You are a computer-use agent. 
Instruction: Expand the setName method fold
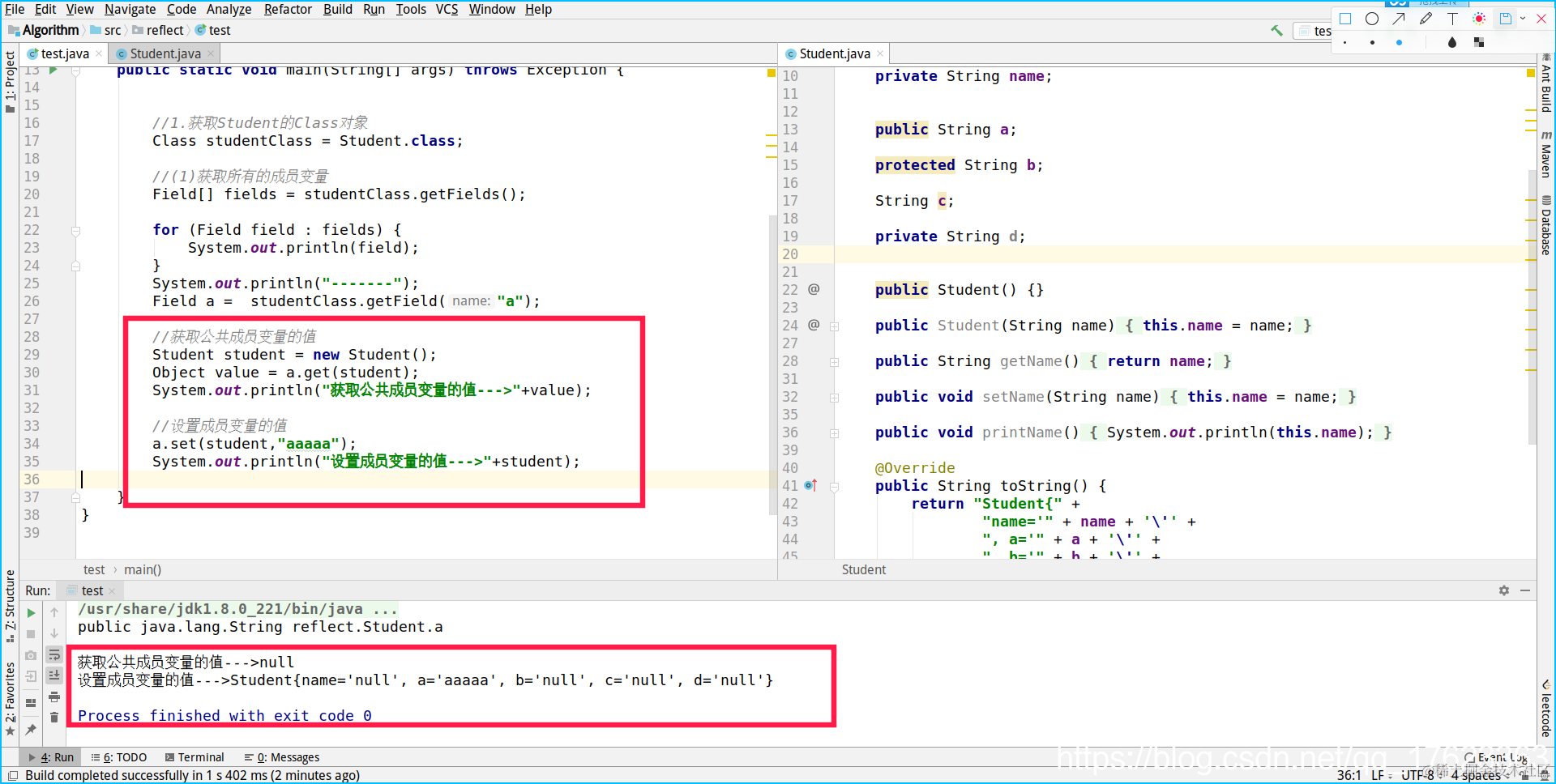coord(834,398)
